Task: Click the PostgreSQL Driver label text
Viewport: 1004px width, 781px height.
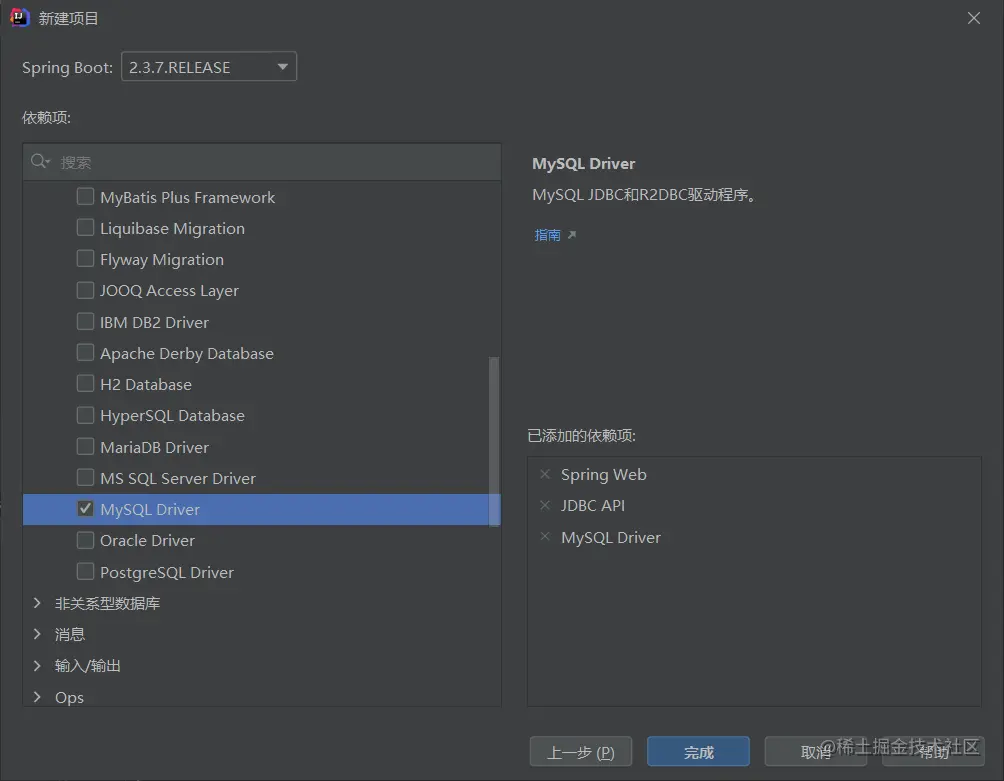Action: coord(167,572)
